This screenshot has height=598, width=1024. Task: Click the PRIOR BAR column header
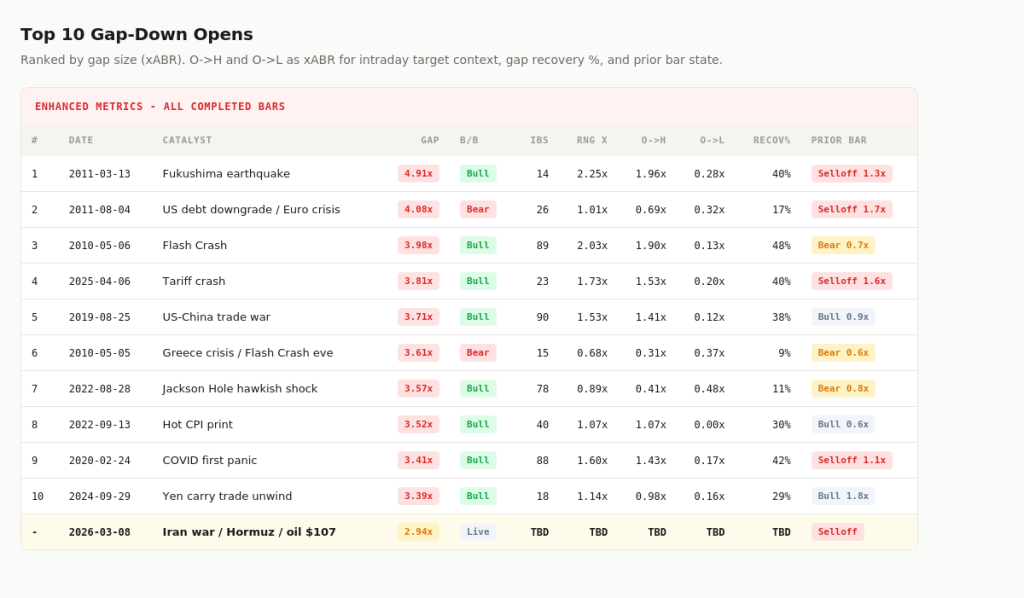[x=838, y=140]
